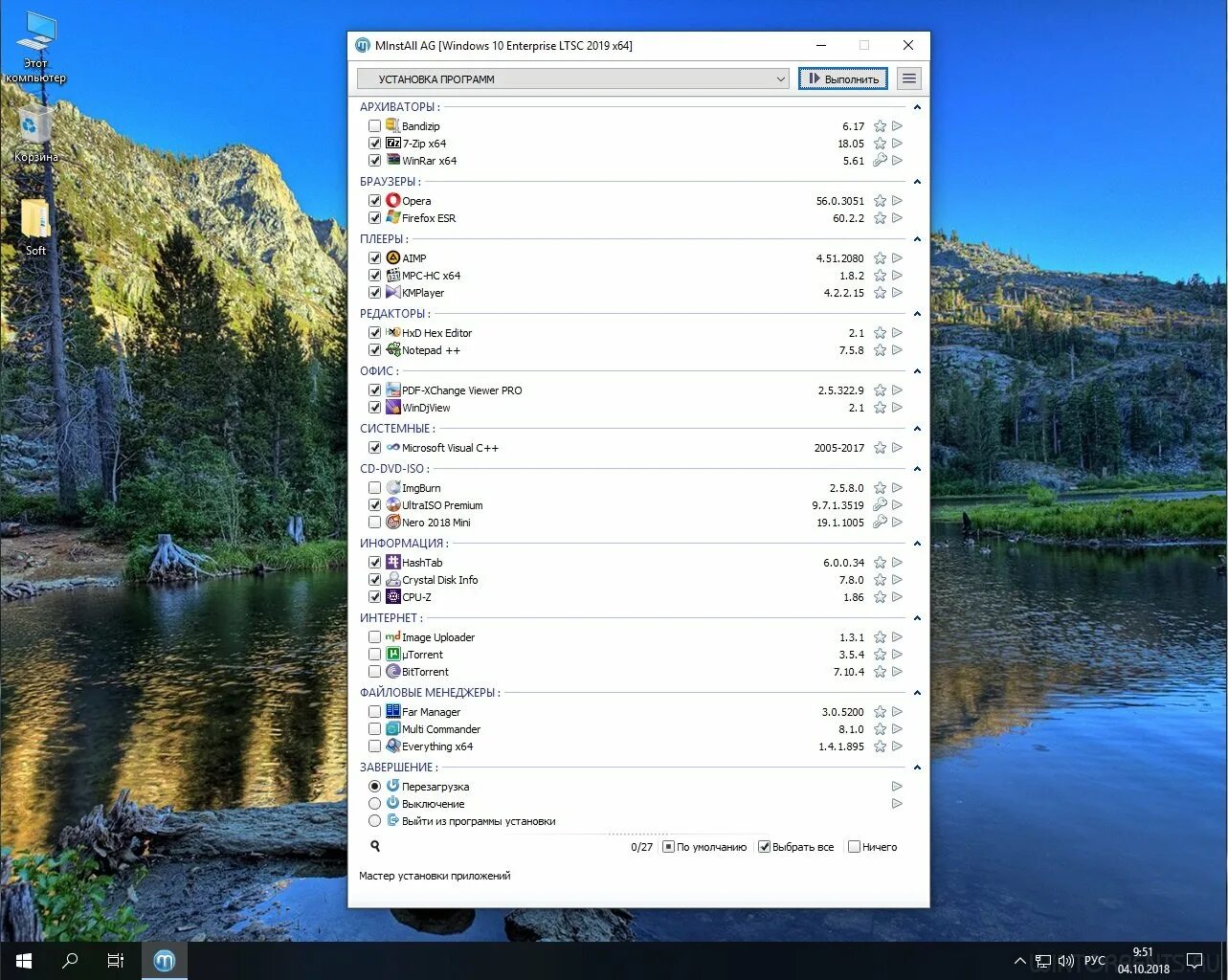Click the play arrow in AIMP row
Viewport: 1228px width, 980px height.
[897, 258]
